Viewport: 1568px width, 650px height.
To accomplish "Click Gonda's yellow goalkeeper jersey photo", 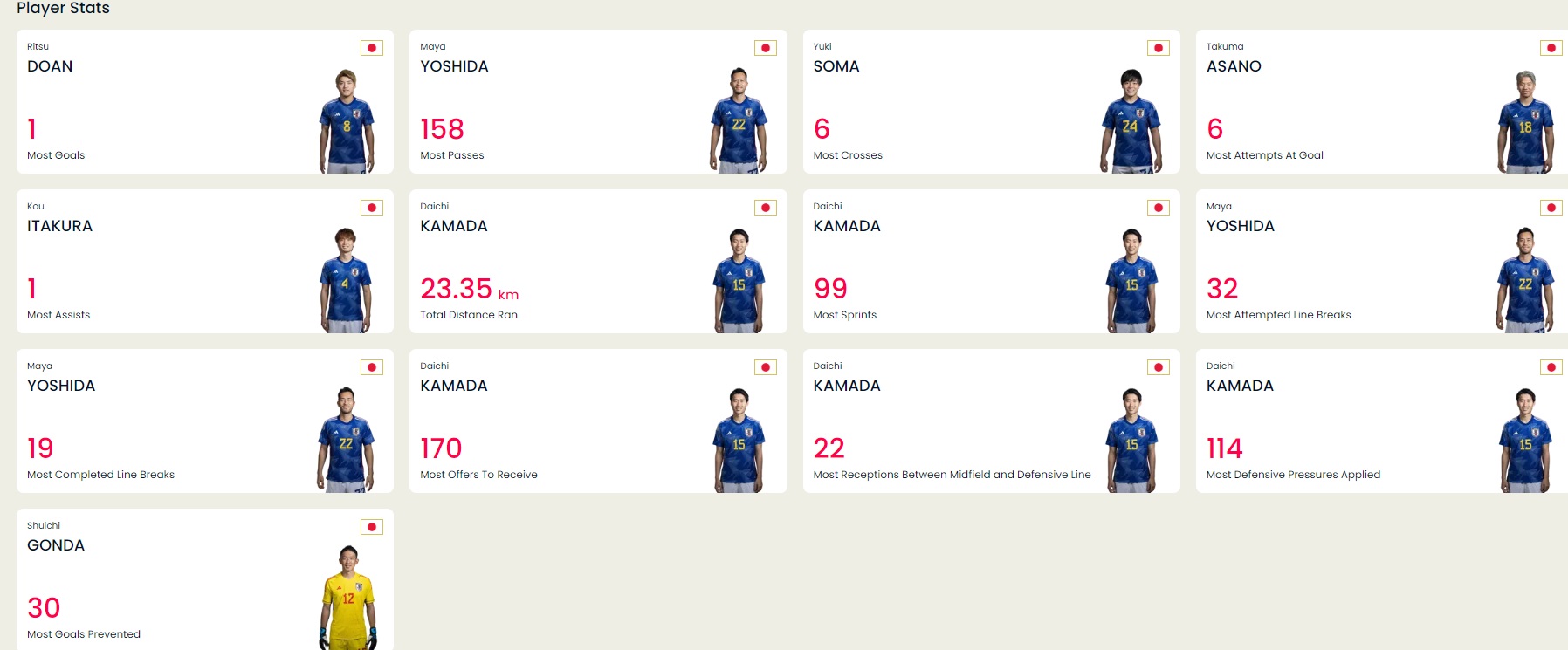I will 347,598.
